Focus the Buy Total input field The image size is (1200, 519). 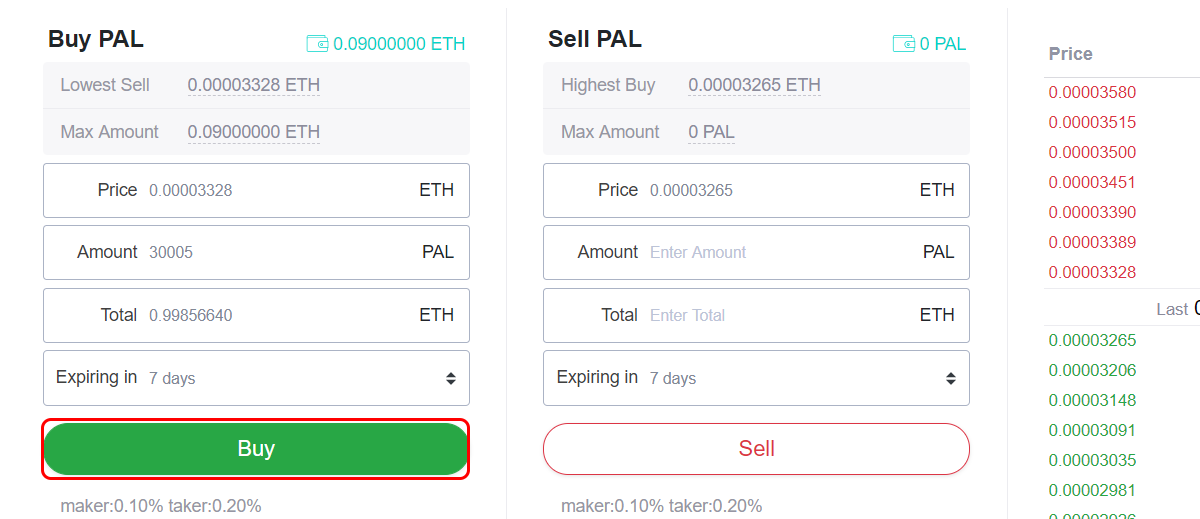click(256, 315)
